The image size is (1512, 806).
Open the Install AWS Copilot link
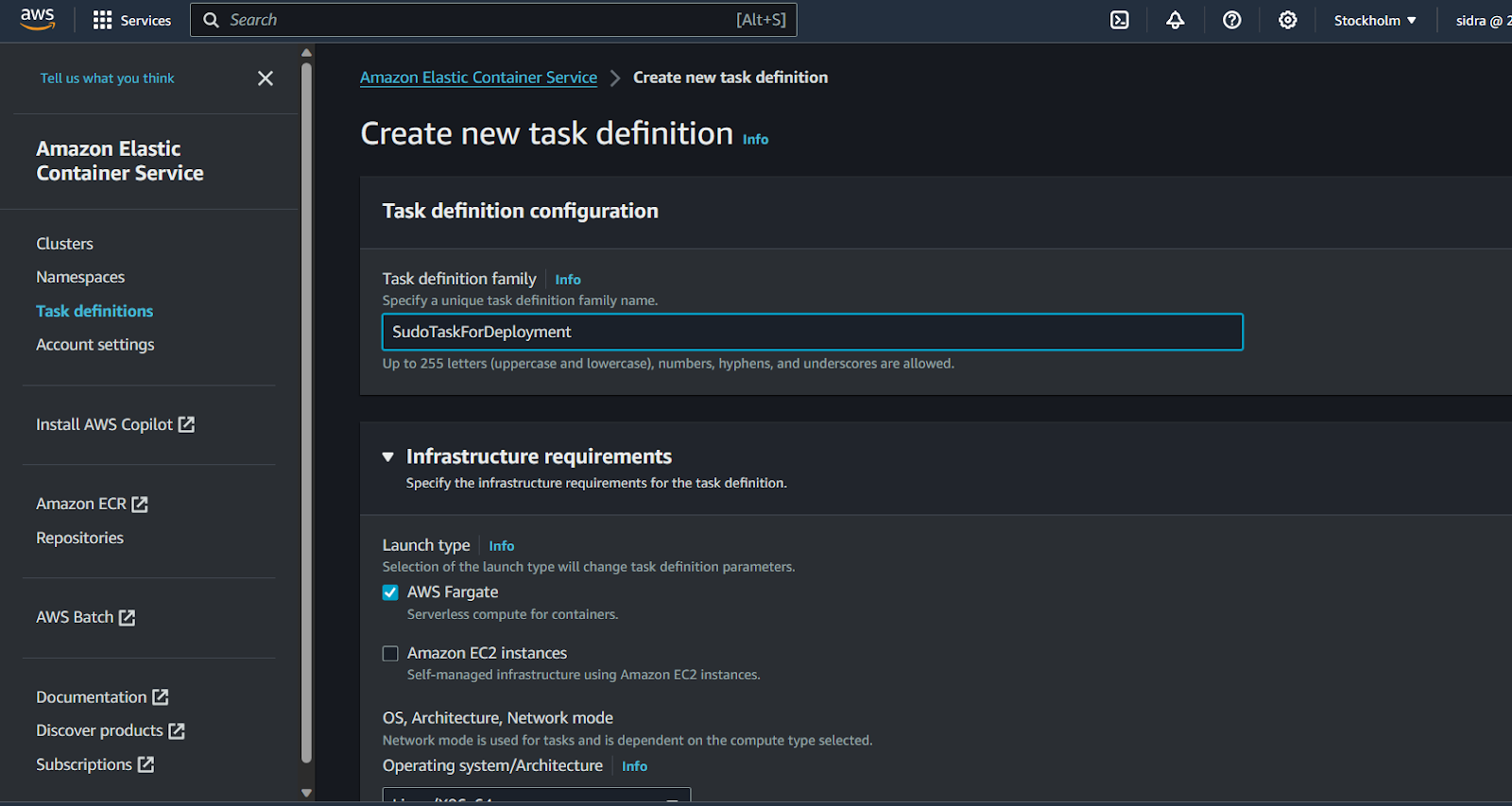coord(104,424)
